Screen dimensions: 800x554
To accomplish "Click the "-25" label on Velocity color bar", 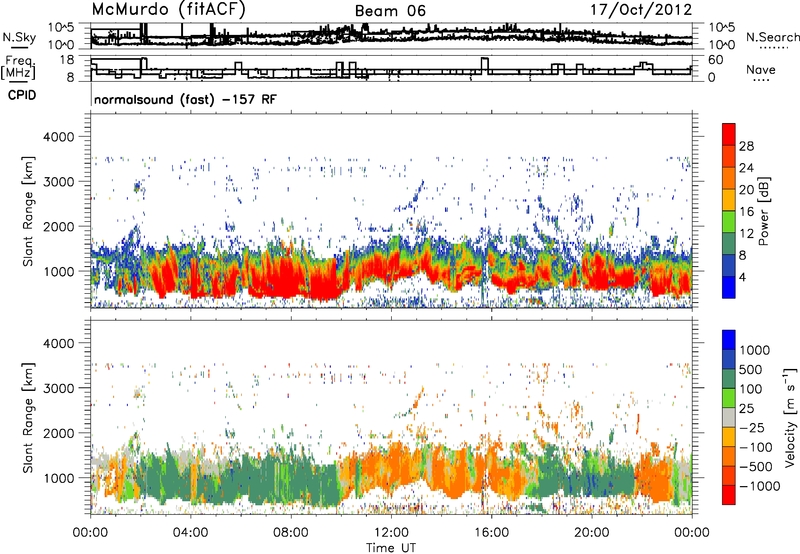I will pos(751,427).
